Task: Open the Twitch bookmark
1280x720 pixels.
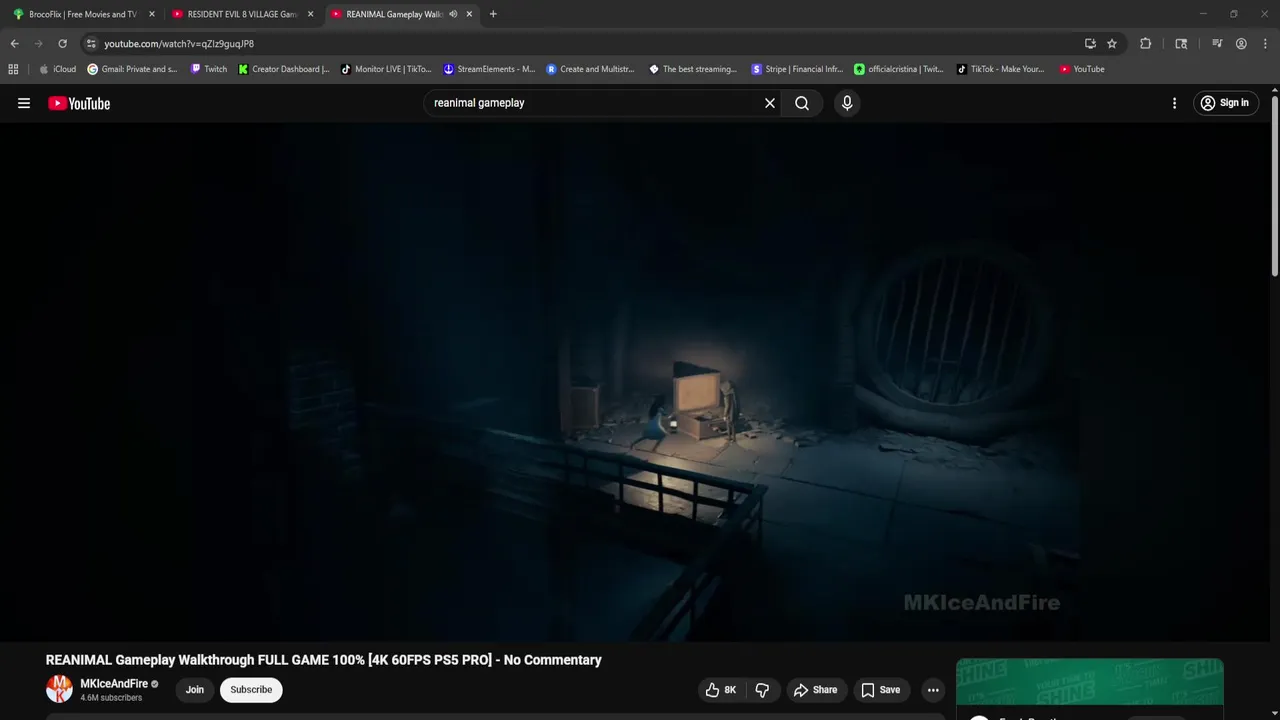Action: (208, 69)
